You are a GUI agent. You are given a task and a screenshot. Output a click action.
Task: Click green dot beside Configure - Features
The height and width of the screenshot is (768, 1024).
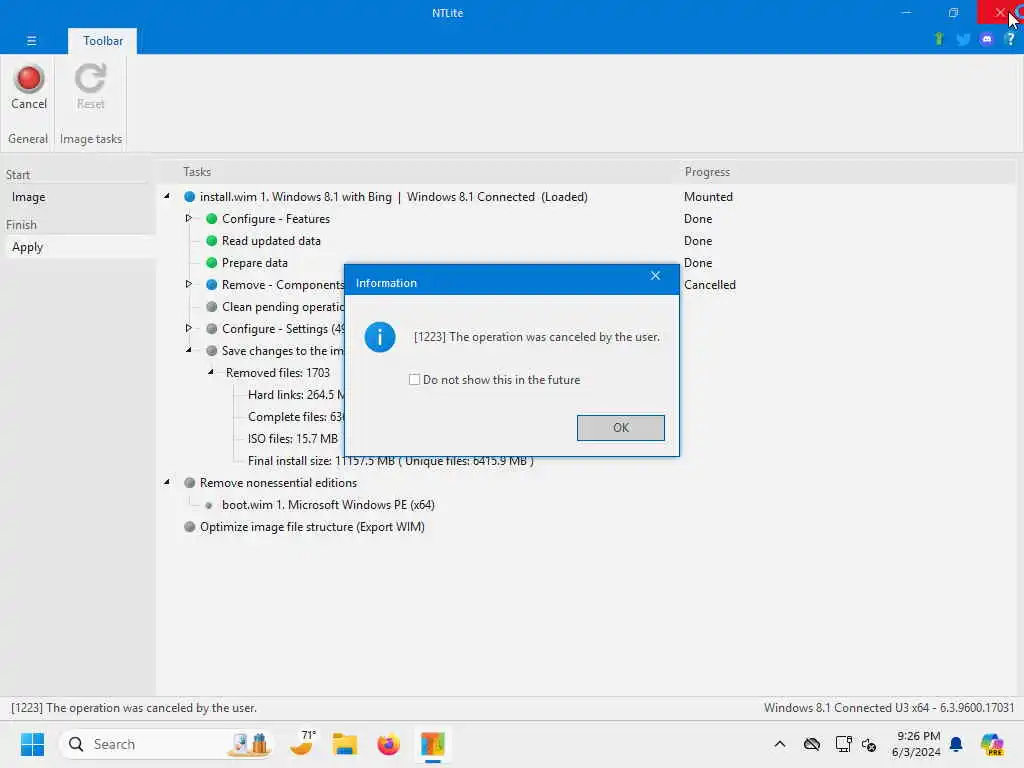coord(212,219)
